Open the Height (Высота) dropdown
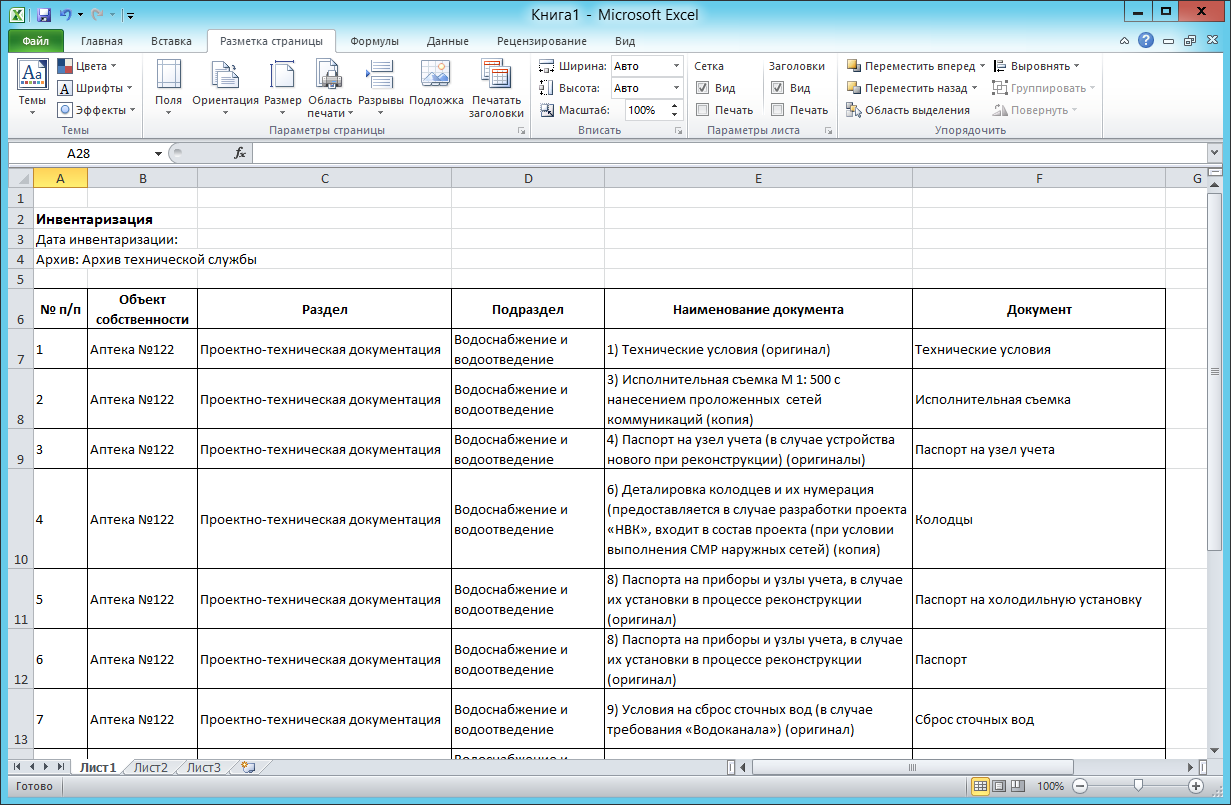Screen dimensions: 1231x805 pyautogui.click(x=676, y=88)
